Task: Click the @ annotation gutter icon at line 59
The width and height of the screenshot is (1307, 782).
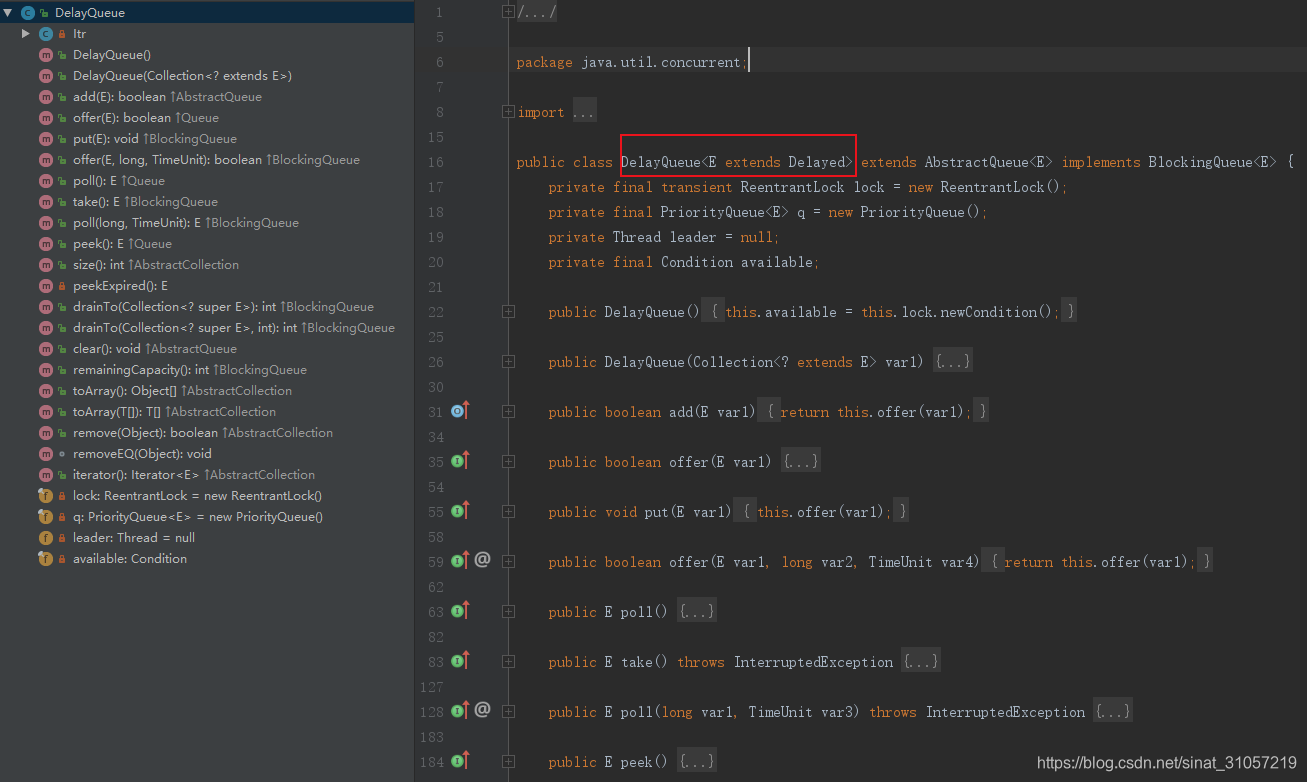Action: pos(482,560)
